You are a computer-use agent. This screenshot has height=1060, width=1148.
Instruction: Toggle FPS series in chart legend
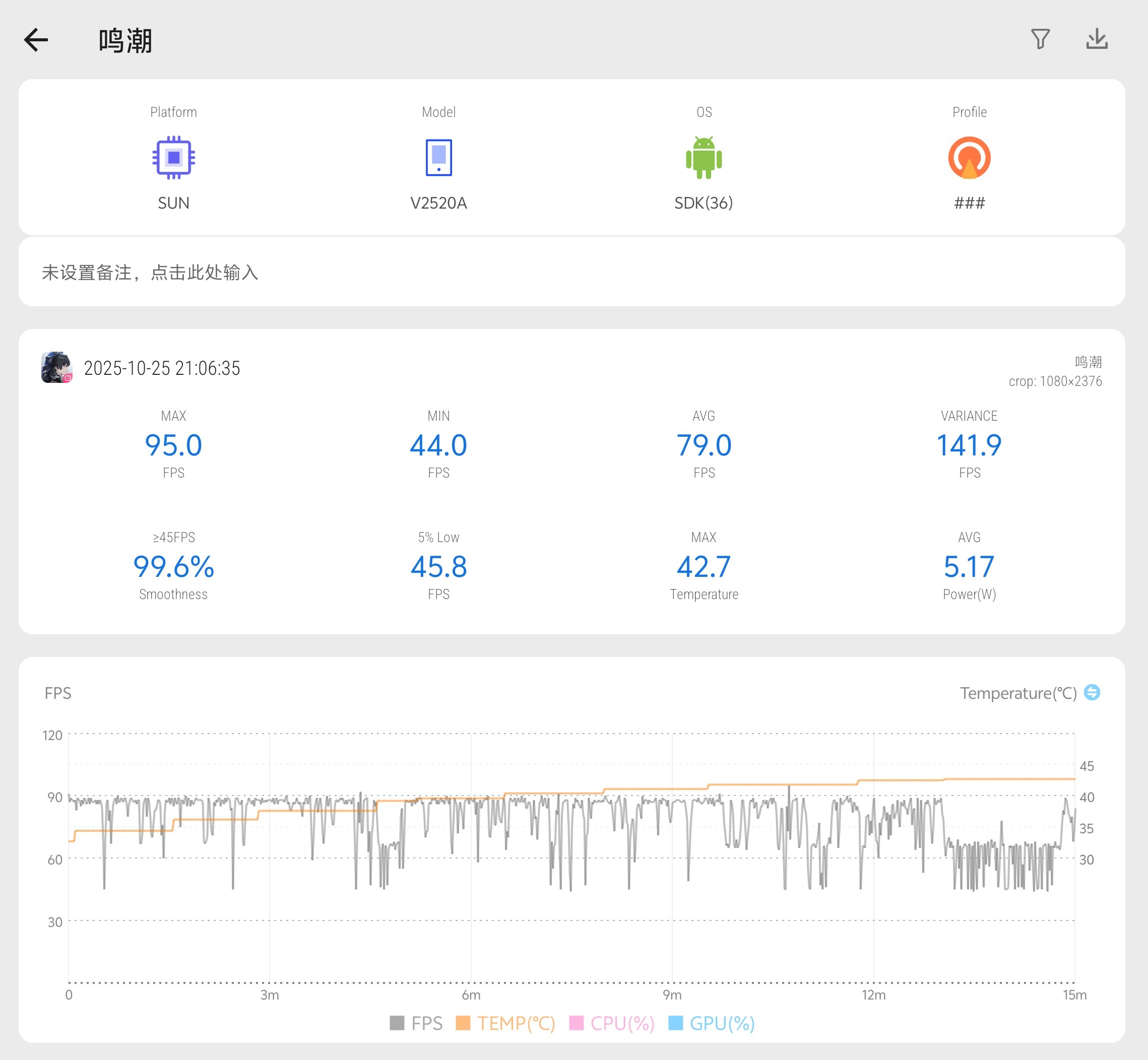(x=416, y=1023)
